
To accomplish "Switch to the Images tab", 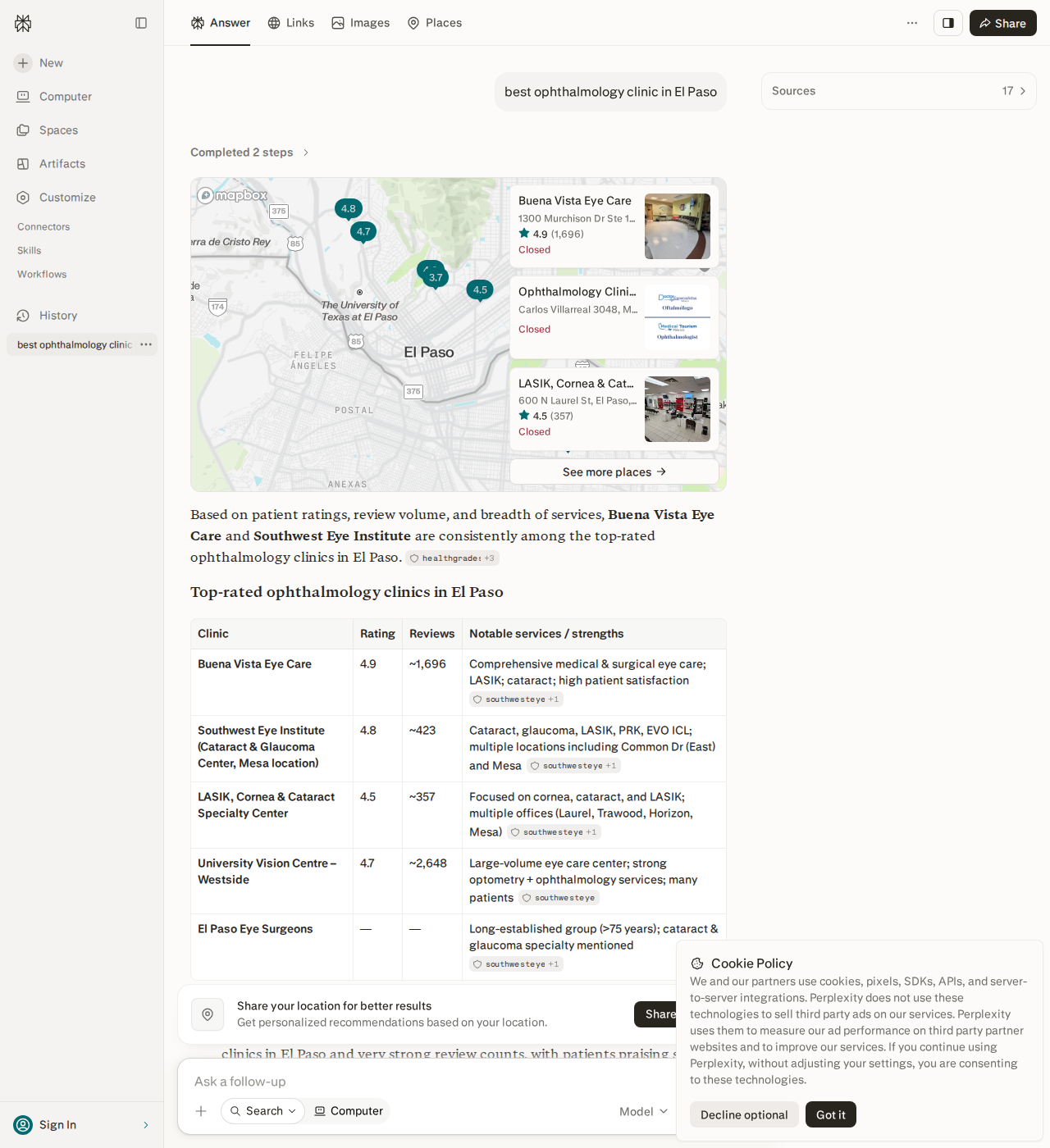I will (361, 23).
